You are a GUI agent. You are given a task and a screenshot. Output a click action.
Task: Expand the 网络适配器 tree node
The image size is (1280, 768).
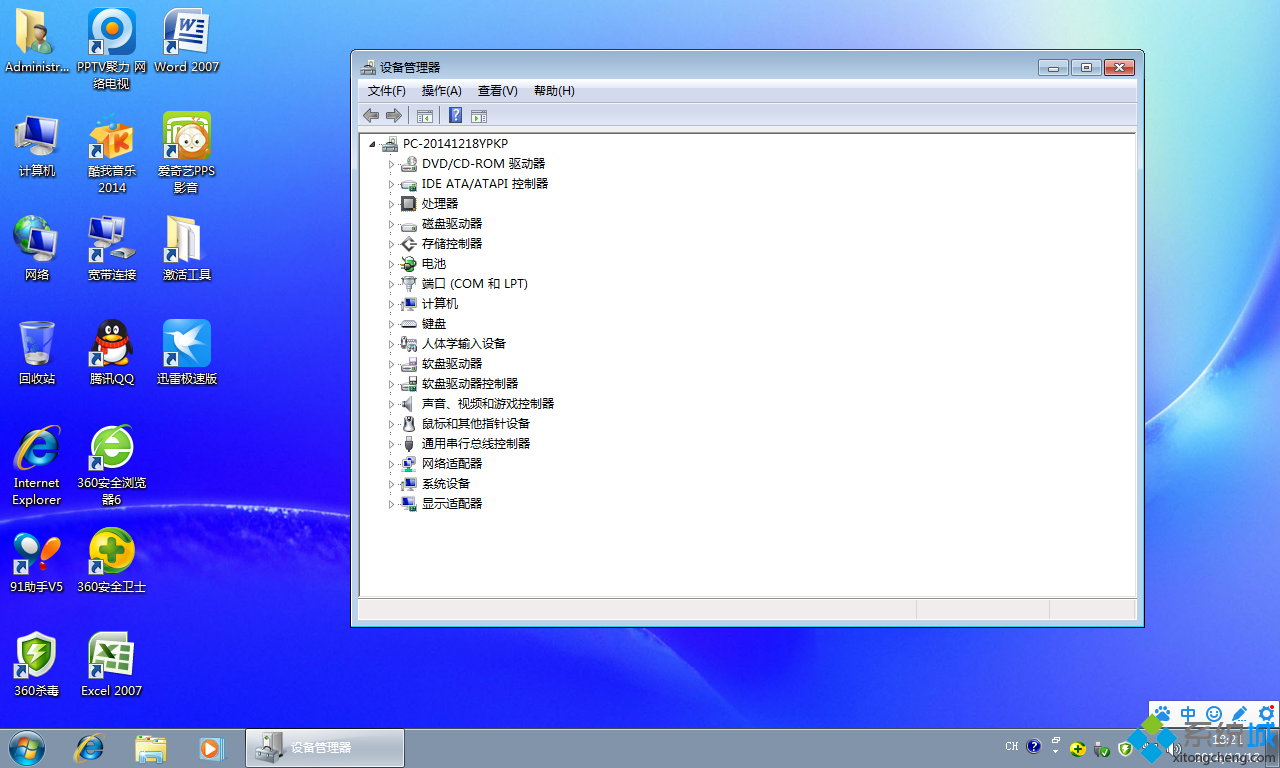[392, 464]
